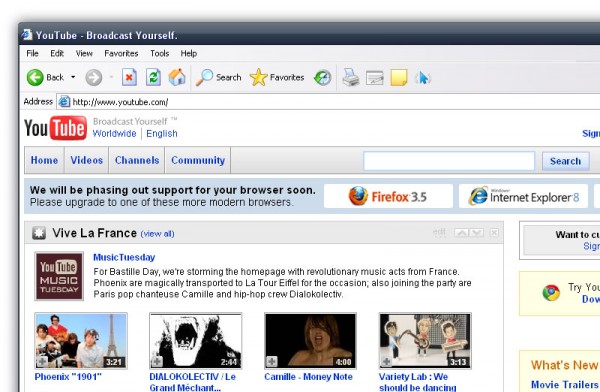Open the Favorites star toolbar button
This screenshot has width=600, height=392.
click(x=277, y=77)
